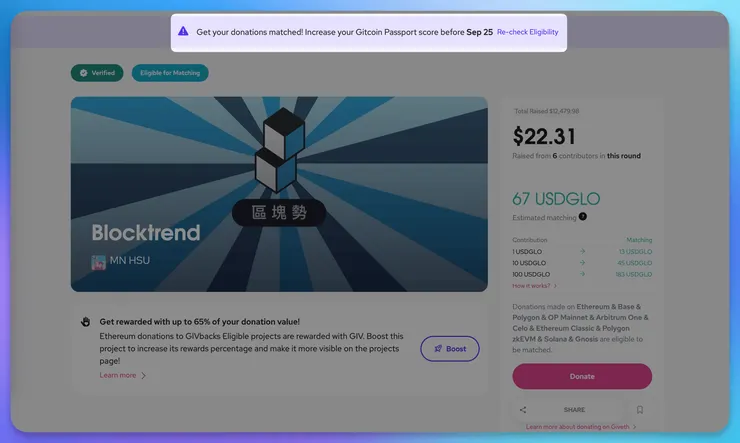Click the Re-check Eligibility link
The height and width of the screenshot is (443, 740).
click(x=527, y=32)
